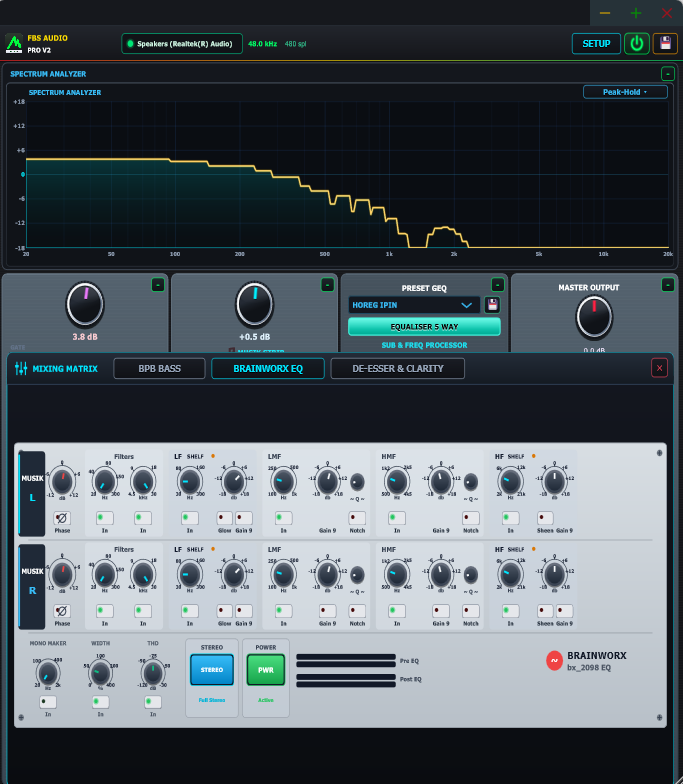Image resolution: width=683 pixels, height=784 pixels.
Task: Collapse the Preset GEQ panel
Action: click(498, 285)
